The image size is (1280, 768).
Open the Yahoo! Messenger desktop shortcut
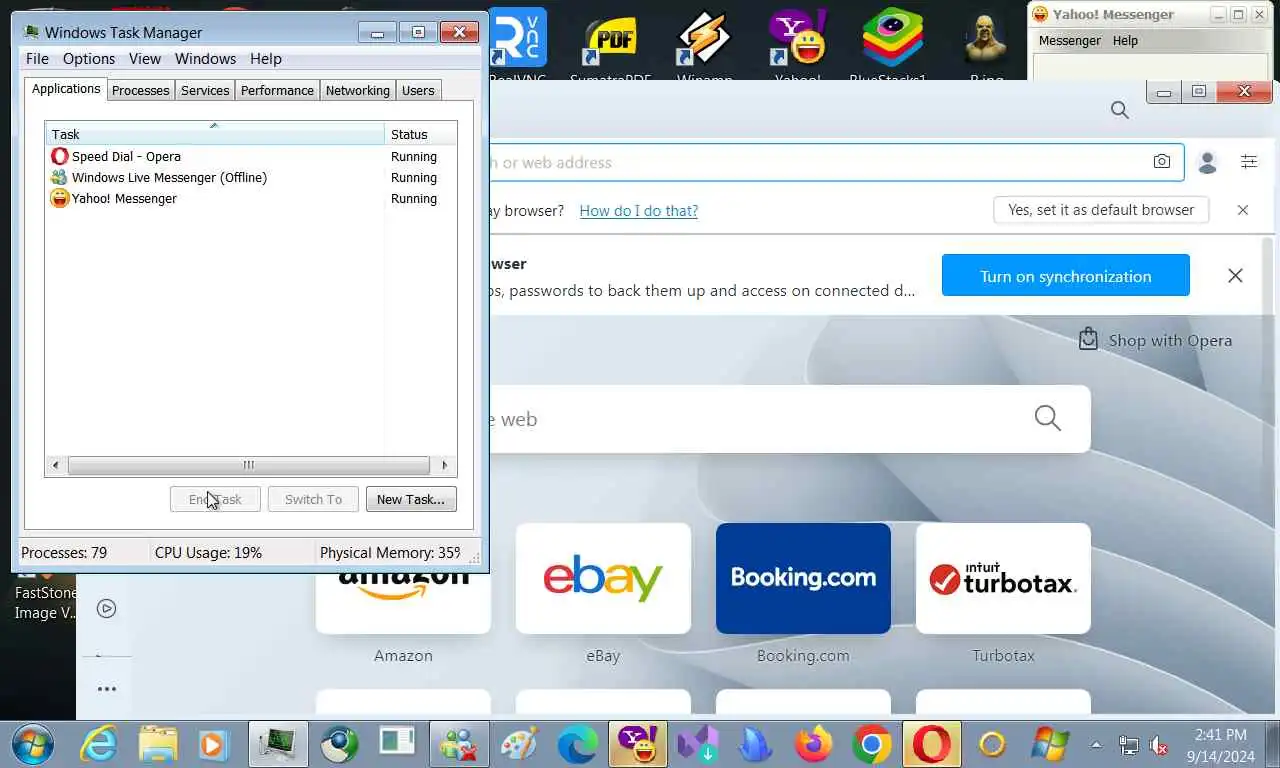(x=797, y=45)
